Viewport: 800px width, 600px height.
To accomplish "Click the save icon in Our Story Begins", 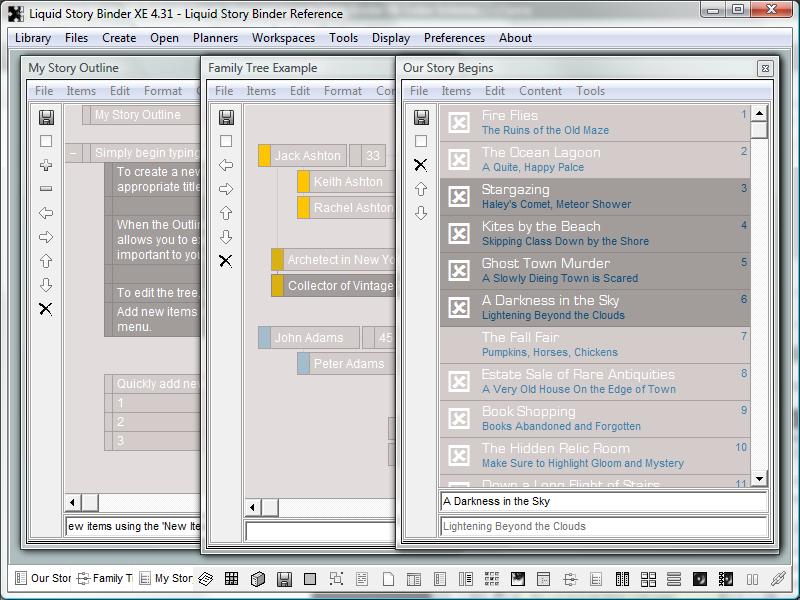I will click(x=421, y=118).
